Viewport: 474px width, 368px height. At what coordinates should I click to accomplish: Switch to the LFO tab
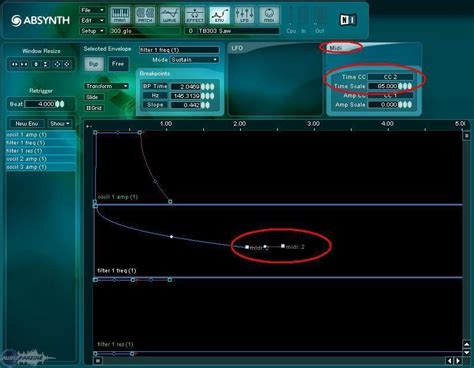click(237, 48)
